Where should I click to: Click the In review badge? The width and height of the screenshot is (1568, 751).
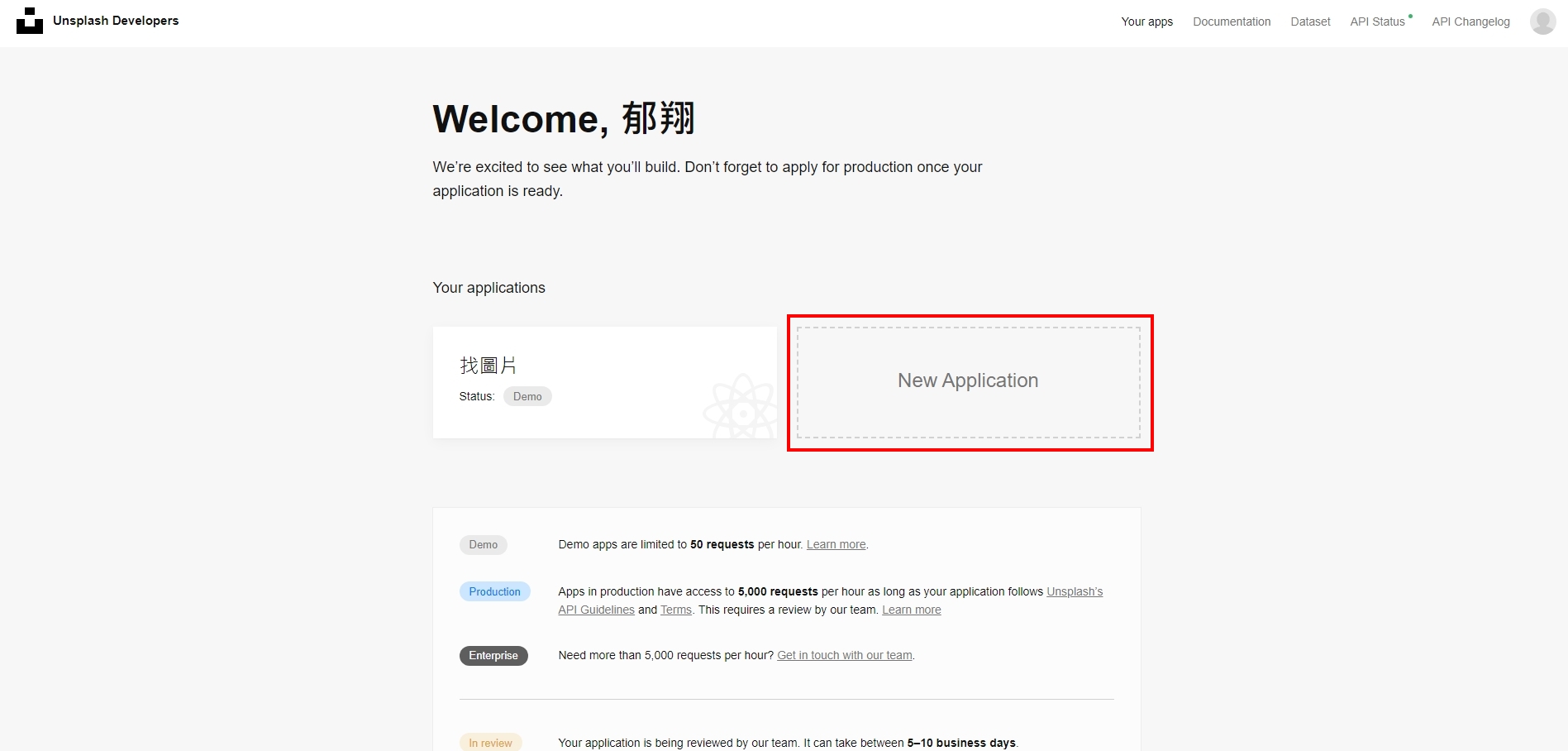pyautogui.click(x=490, y=743)
